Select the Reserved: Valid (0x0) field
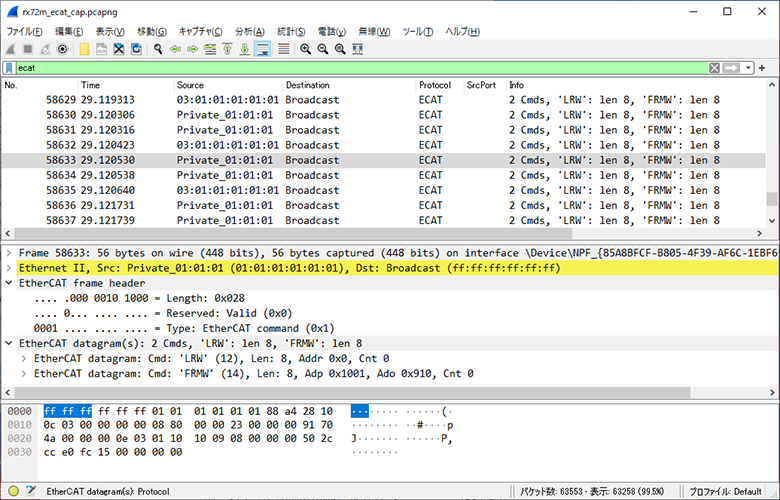Image resolution: width=780 pixels, height=500 pixels. pyautogui.click(x=163, y=313)
